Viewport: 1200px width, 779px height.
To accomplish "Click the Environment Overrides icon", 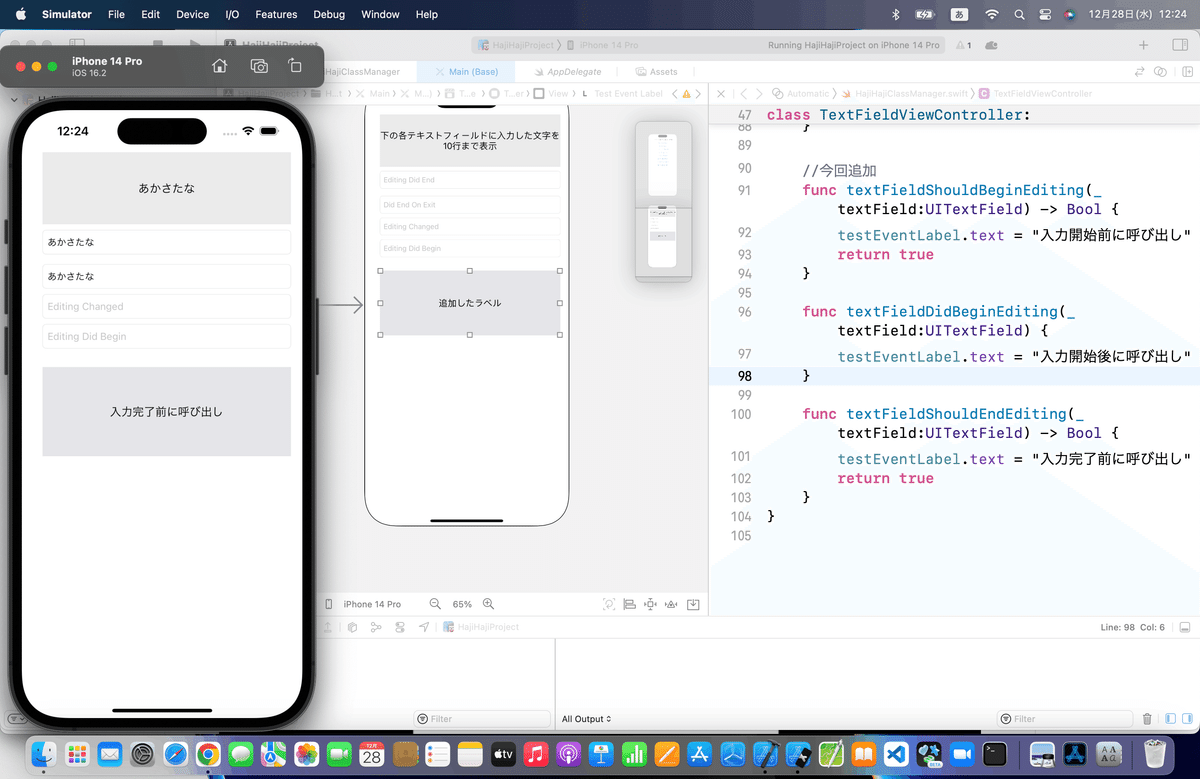I will click(400, 627).
